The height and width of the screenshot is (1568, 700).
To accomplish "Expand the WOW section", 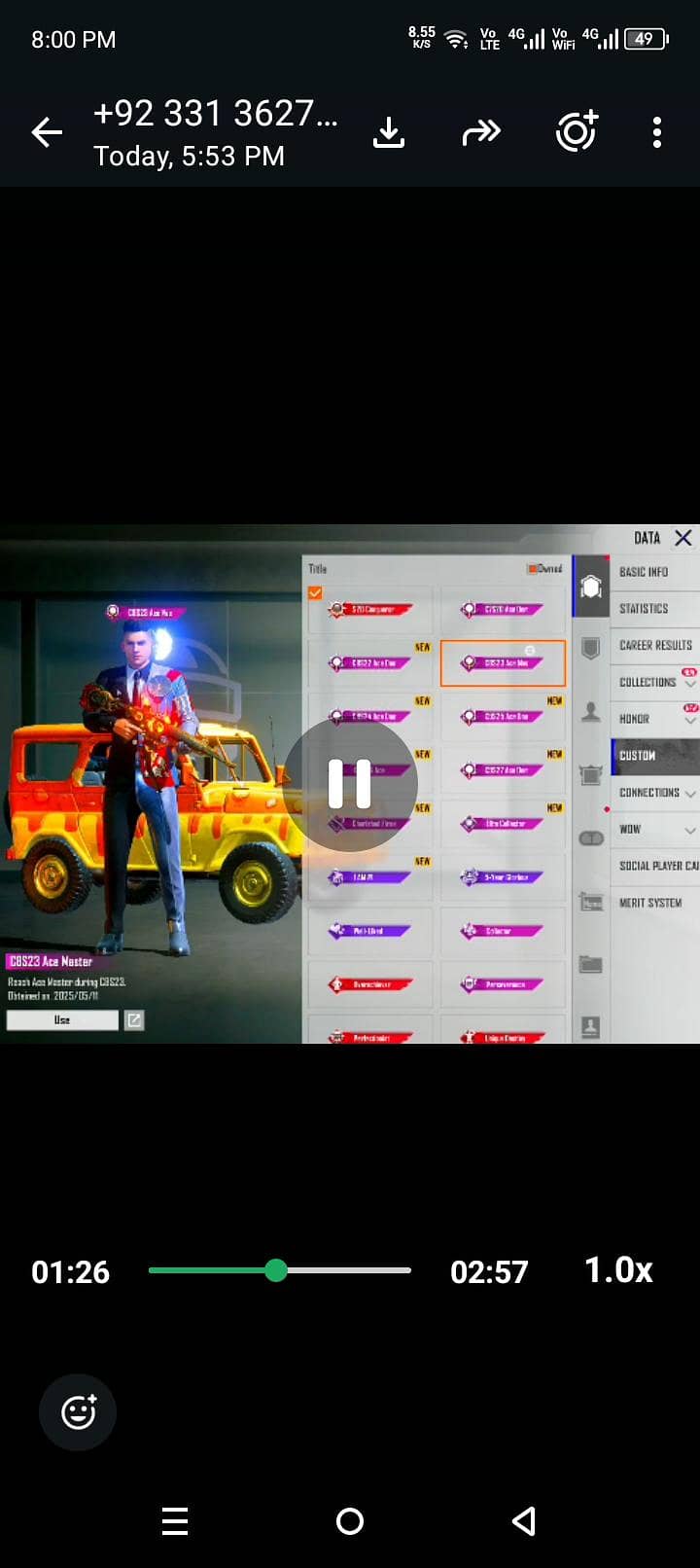I will tap(654, 830).
